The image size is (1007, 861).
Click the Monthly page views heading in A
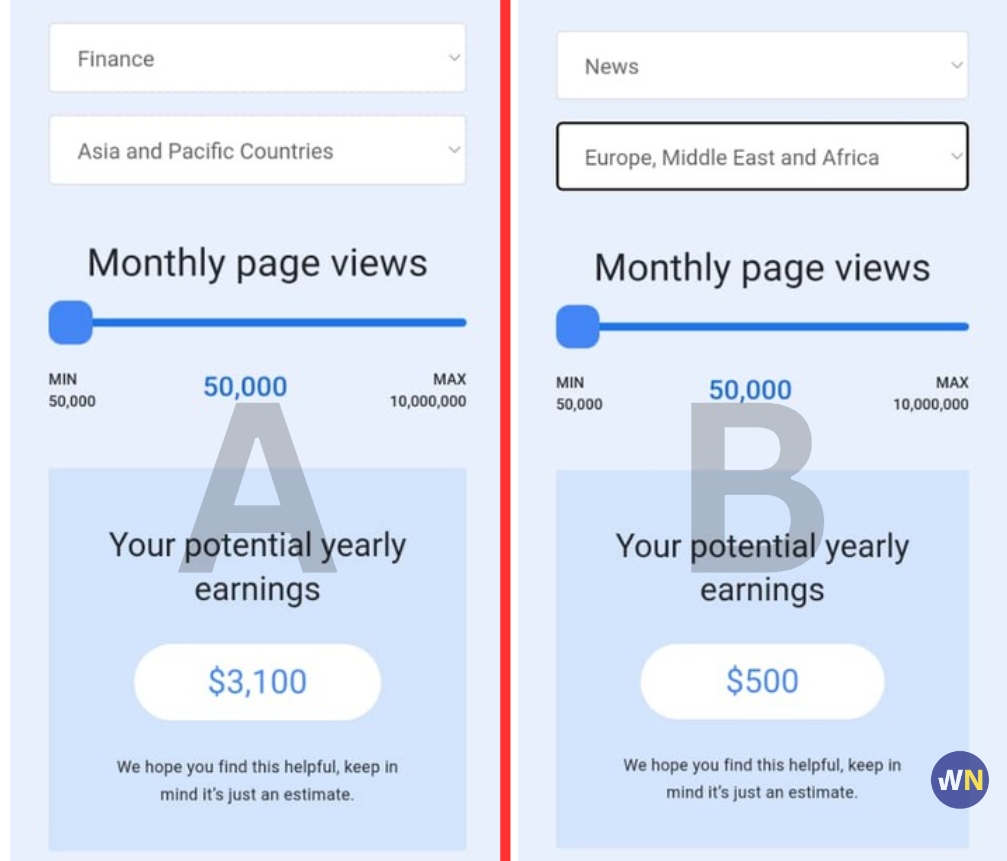tap(257, 264)
